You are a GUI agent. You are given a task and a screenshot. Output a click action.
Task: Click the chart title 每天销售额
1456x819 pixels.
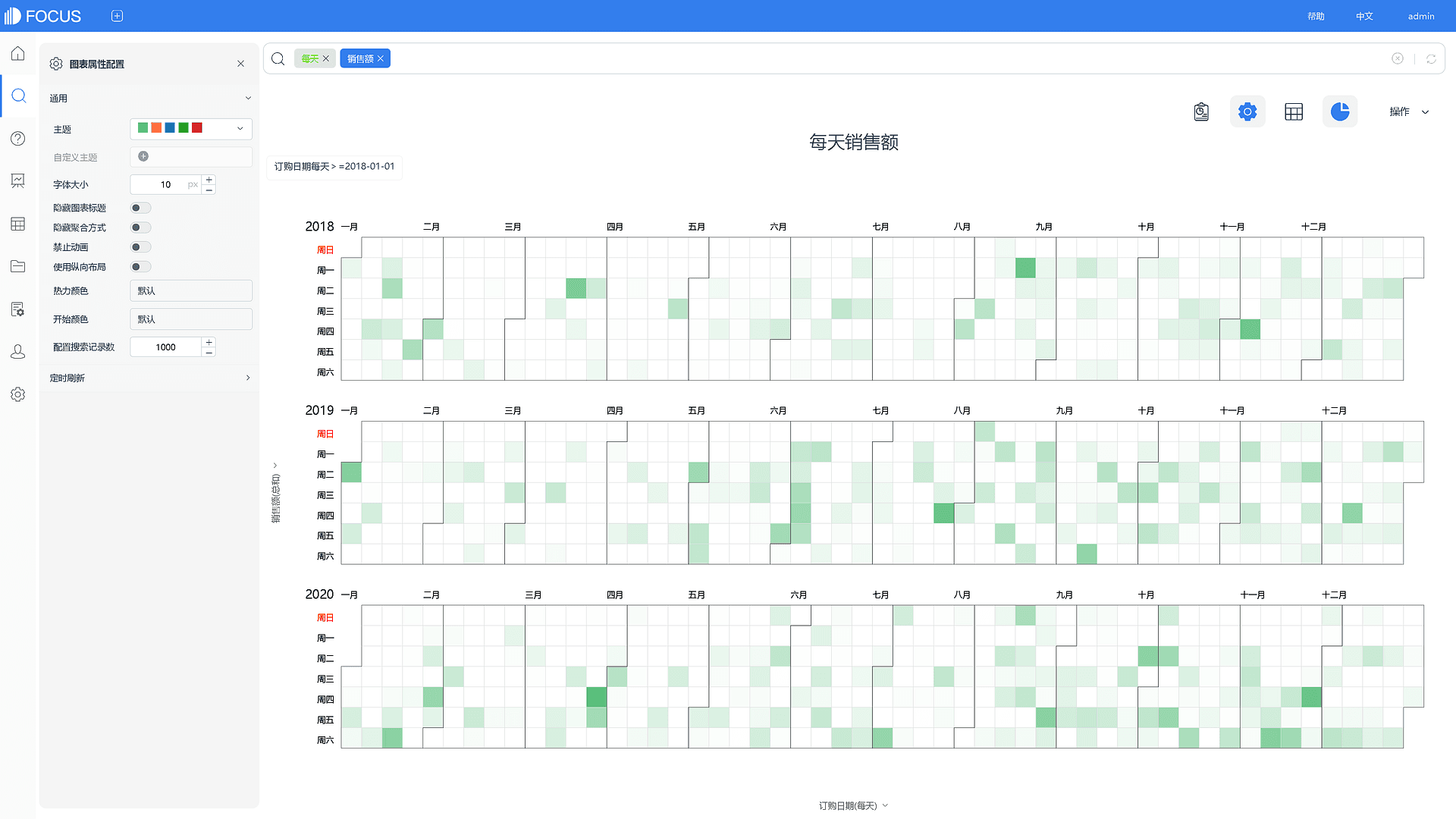(x=854, y=142)
